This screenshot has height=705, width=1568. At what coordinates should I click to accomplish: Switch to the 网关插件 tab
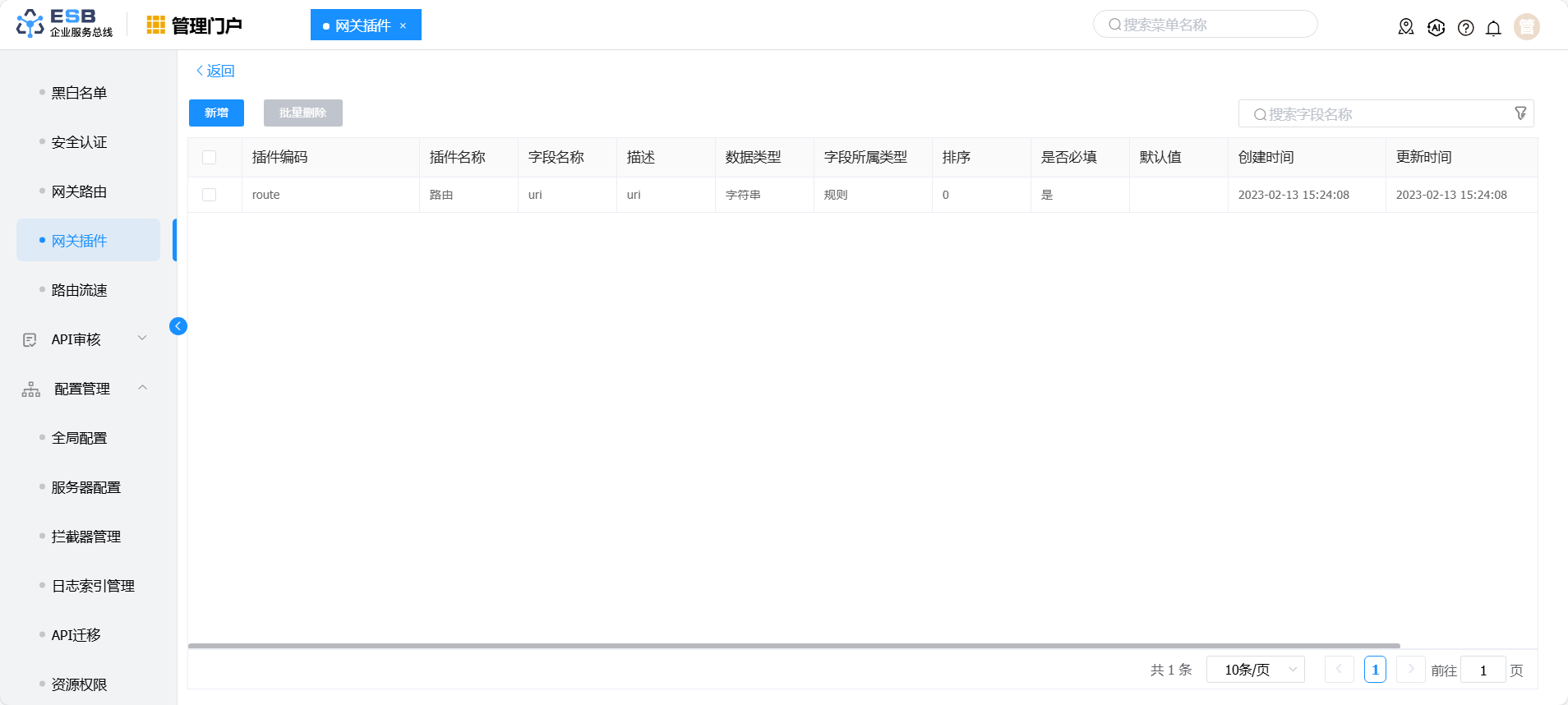pos(362,25)
